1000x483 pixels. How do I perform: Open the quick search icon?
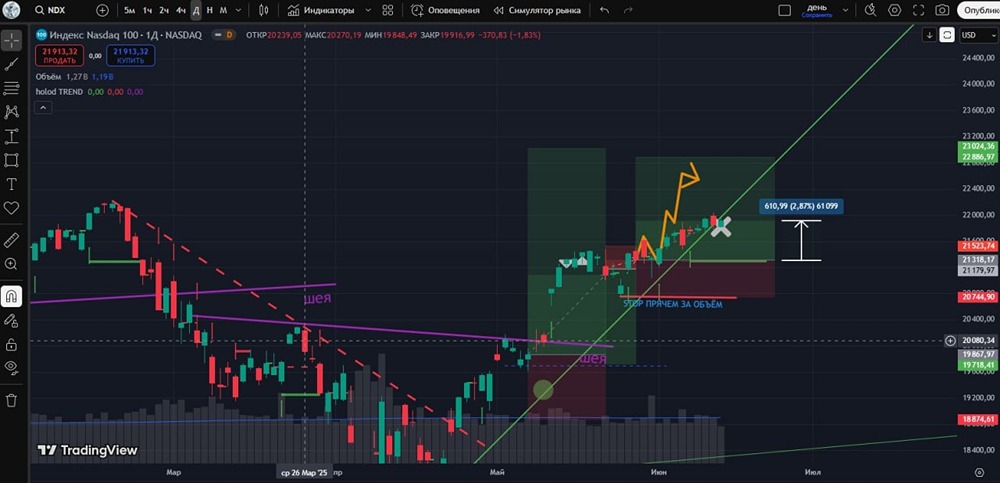pyautogui.click(x=871, y=10)
